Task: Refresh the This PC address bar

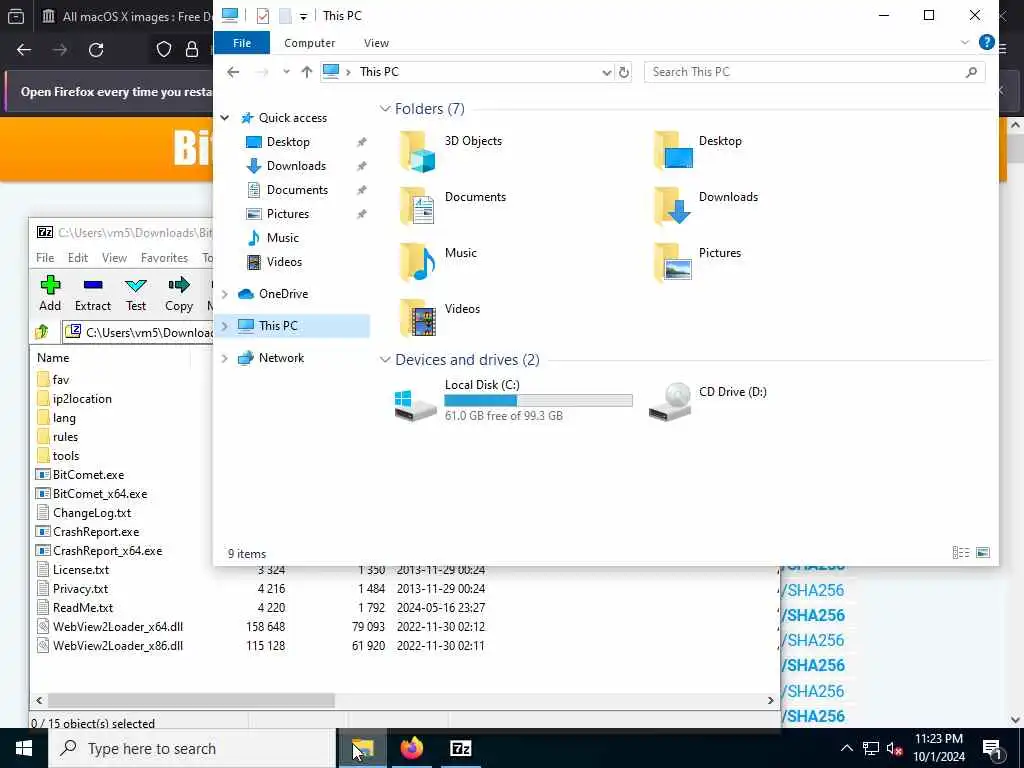Action: pyautogui.click(x=624, y=72)
